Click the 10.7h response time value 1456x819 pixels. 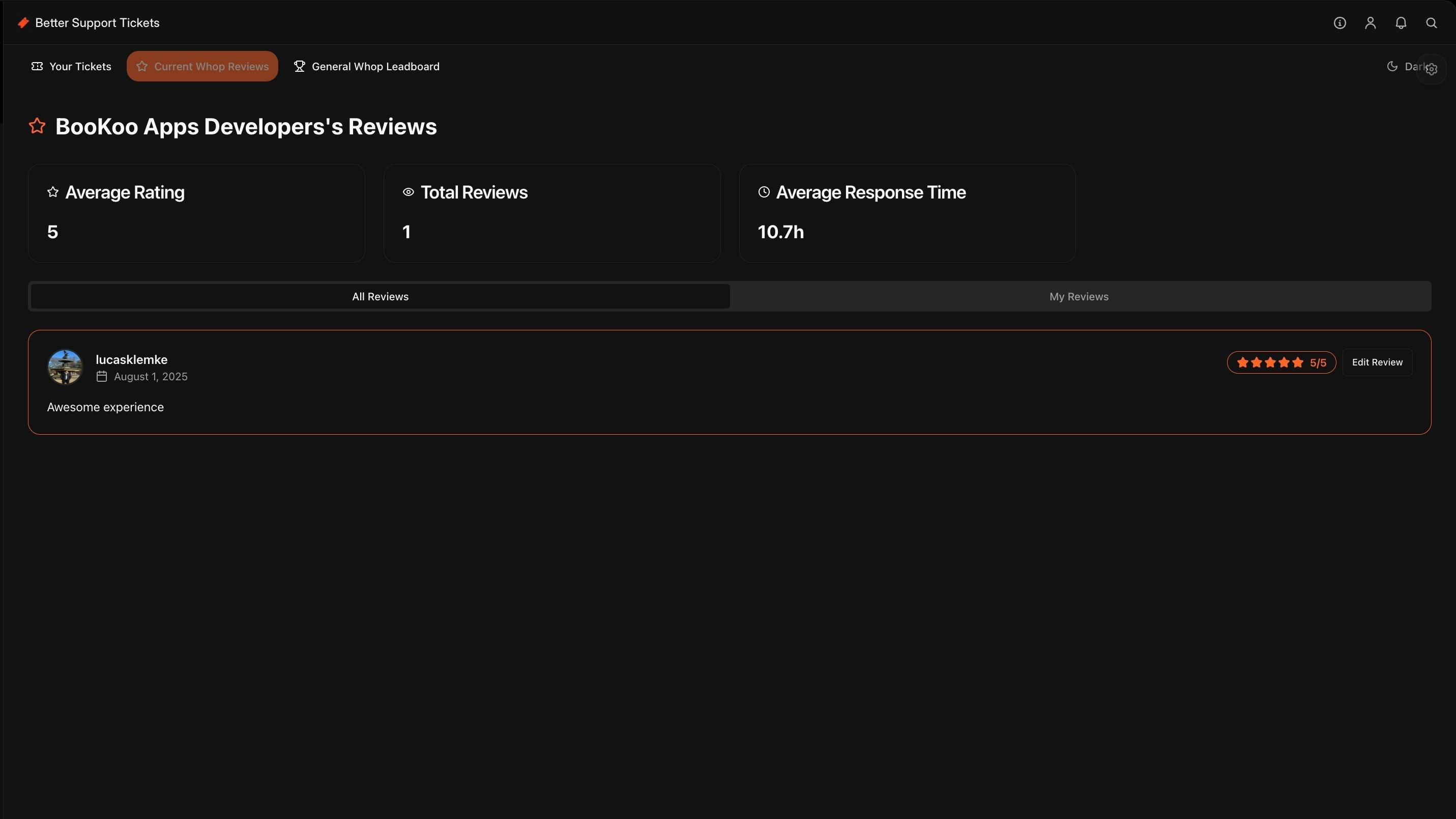tap(780, 232)
